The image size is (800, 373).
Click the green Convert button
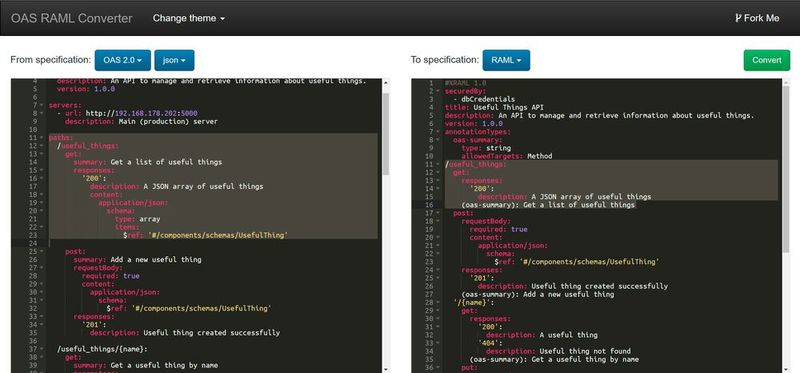click(x=766, y=60)
